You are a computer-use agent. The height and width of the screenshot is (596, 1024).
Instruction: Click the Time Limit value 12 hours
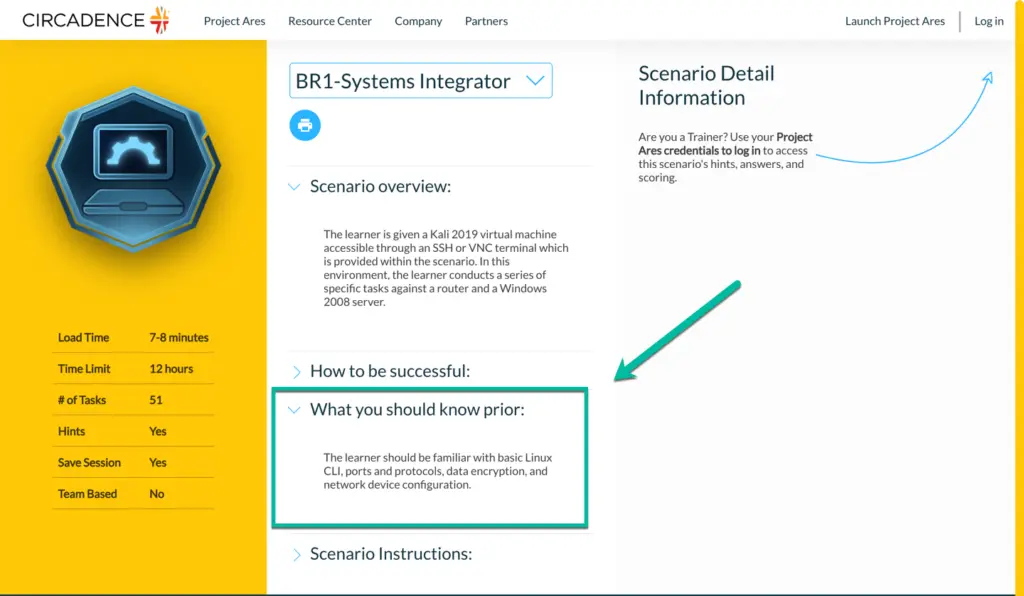pos(171,369)
